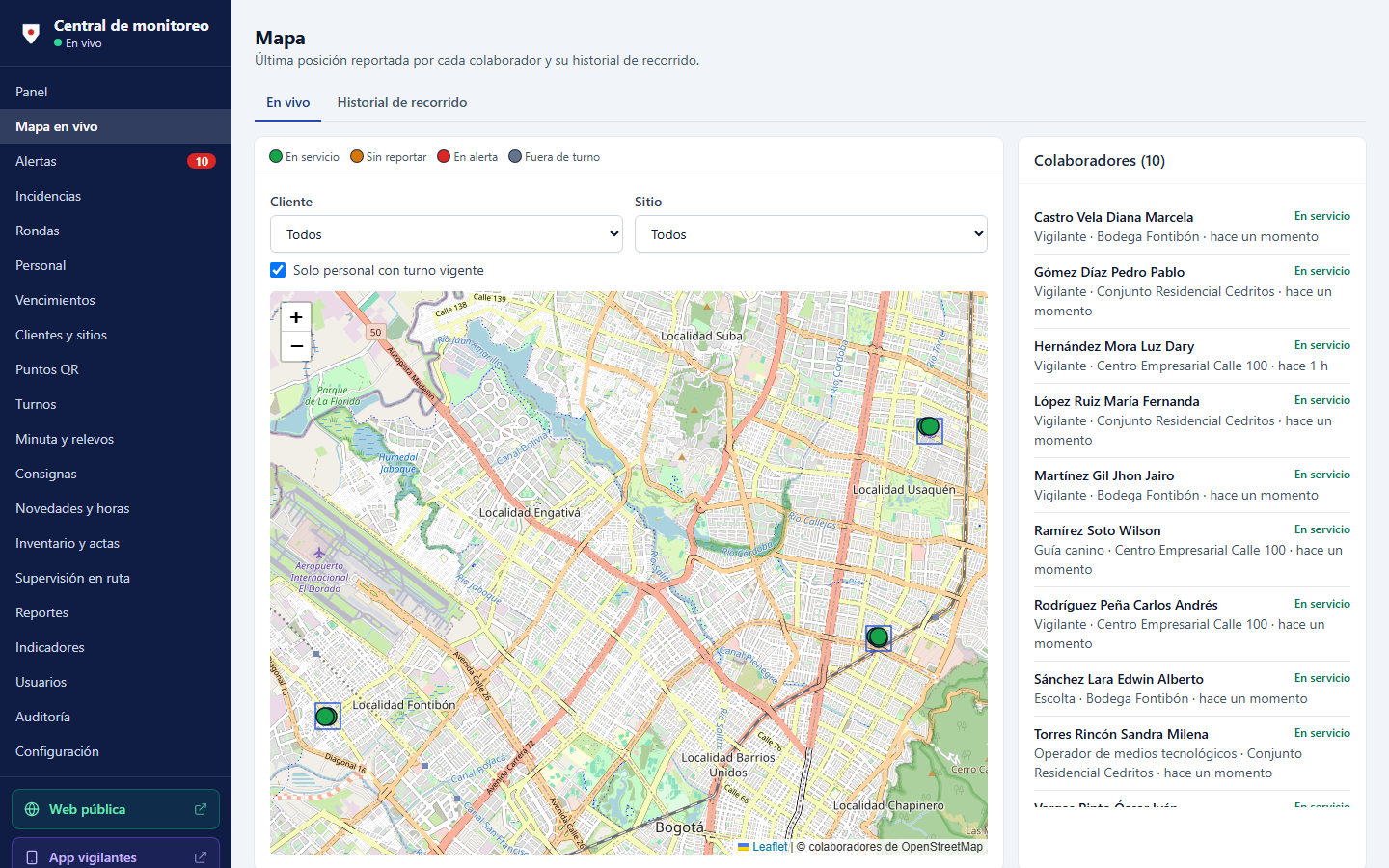Select the map marker near Localidad Fontibón
1389x868 pixels.
point(327,716)
